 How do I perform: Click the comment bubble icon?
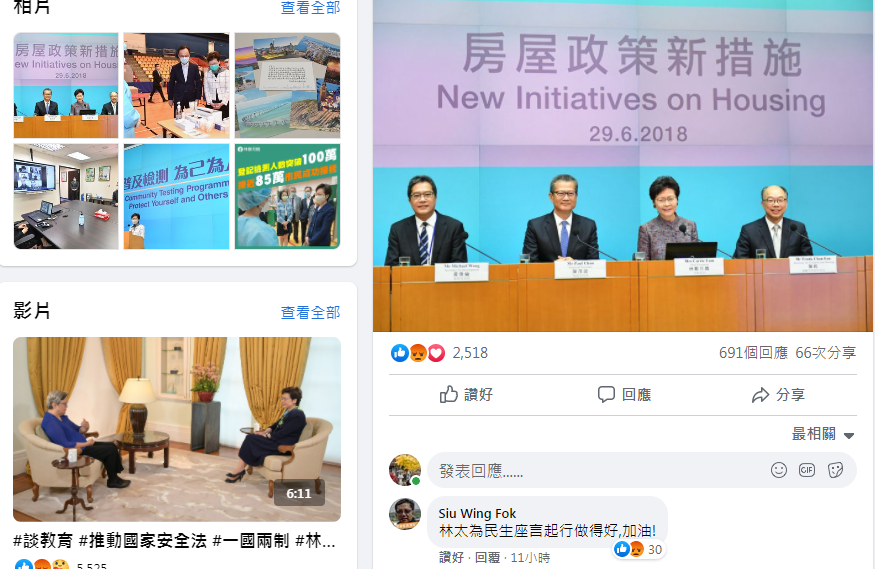coord(606,394)
